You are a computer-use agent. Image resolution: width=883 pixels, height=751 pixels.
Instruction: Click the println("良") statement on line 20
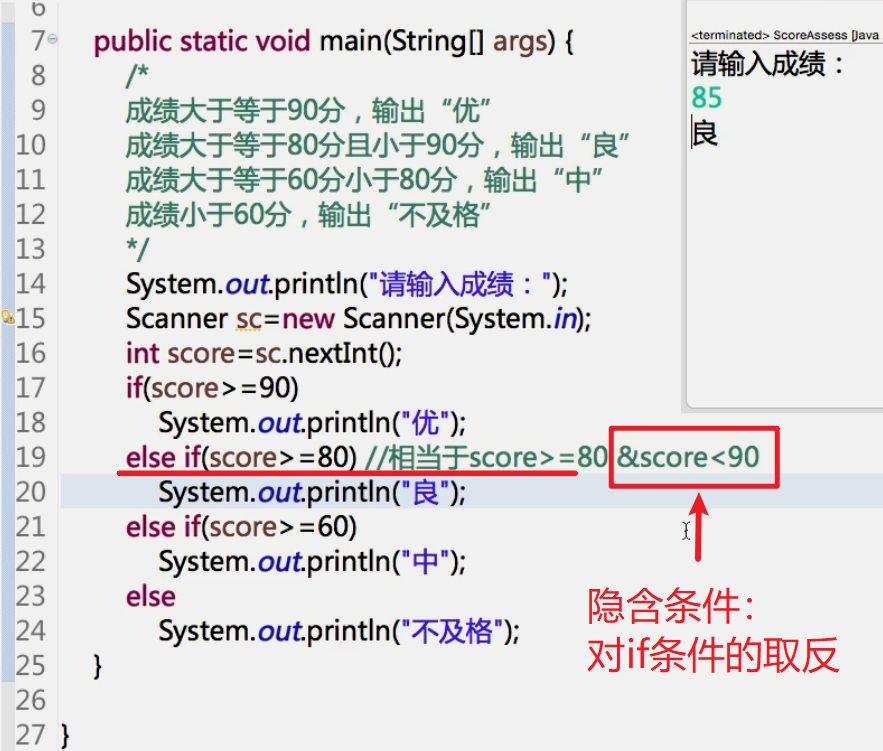(x=312, y=493)
